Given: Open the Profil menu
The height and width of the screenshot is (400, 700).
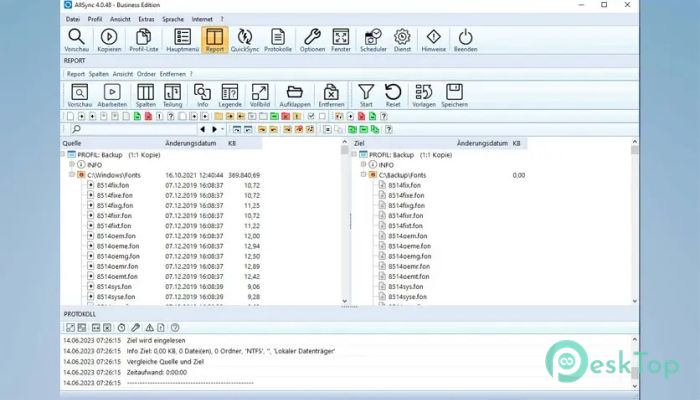Looking at the screenshot, I should pyautogui.click(x=95, y=19).
